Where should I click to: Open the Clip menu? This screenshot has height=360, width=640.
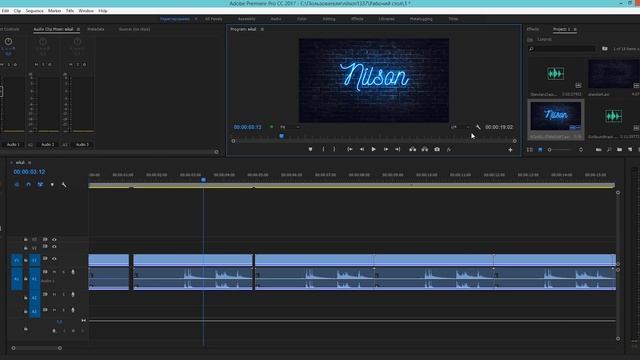pyautogui.click(x=17, y=11)
